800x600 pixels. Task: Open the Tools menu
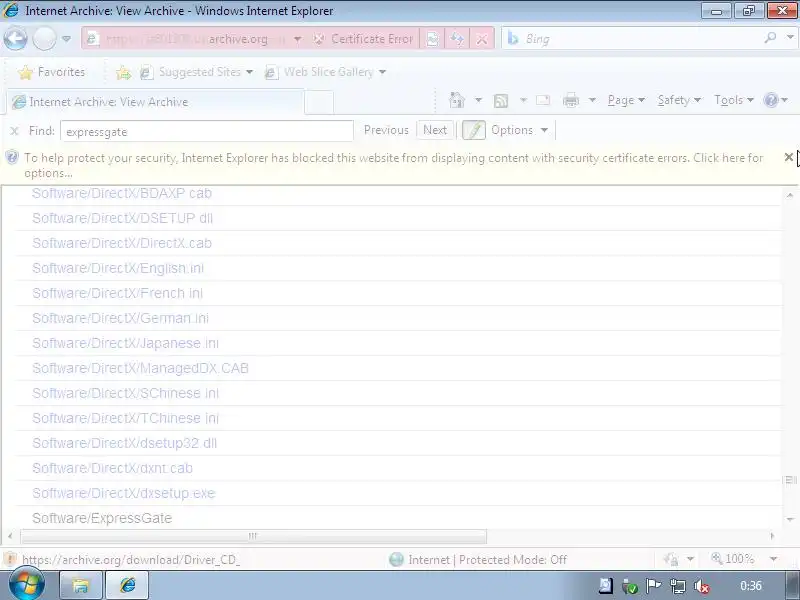coord(734,100)
